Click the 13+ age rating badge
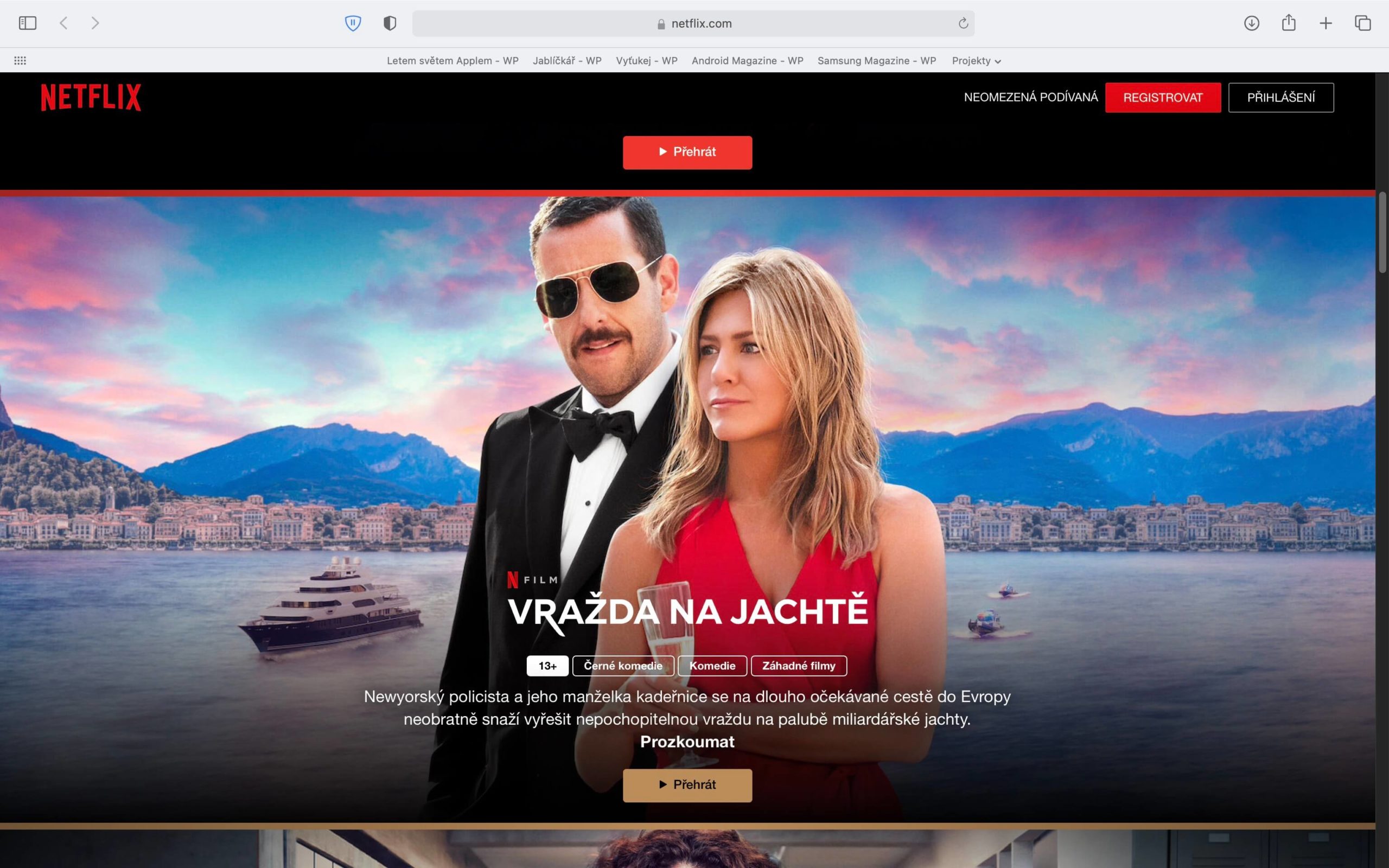 (547, 666)
